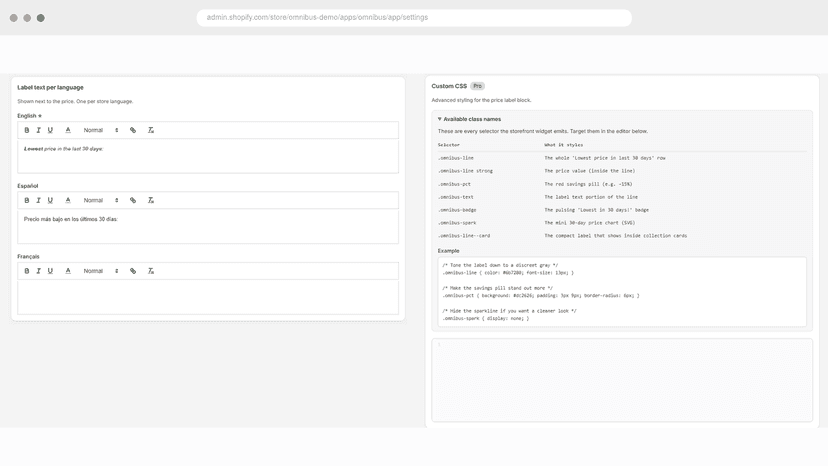828x466 pixels.
Task: Click into the English label text area
Action: click(208, 156)
